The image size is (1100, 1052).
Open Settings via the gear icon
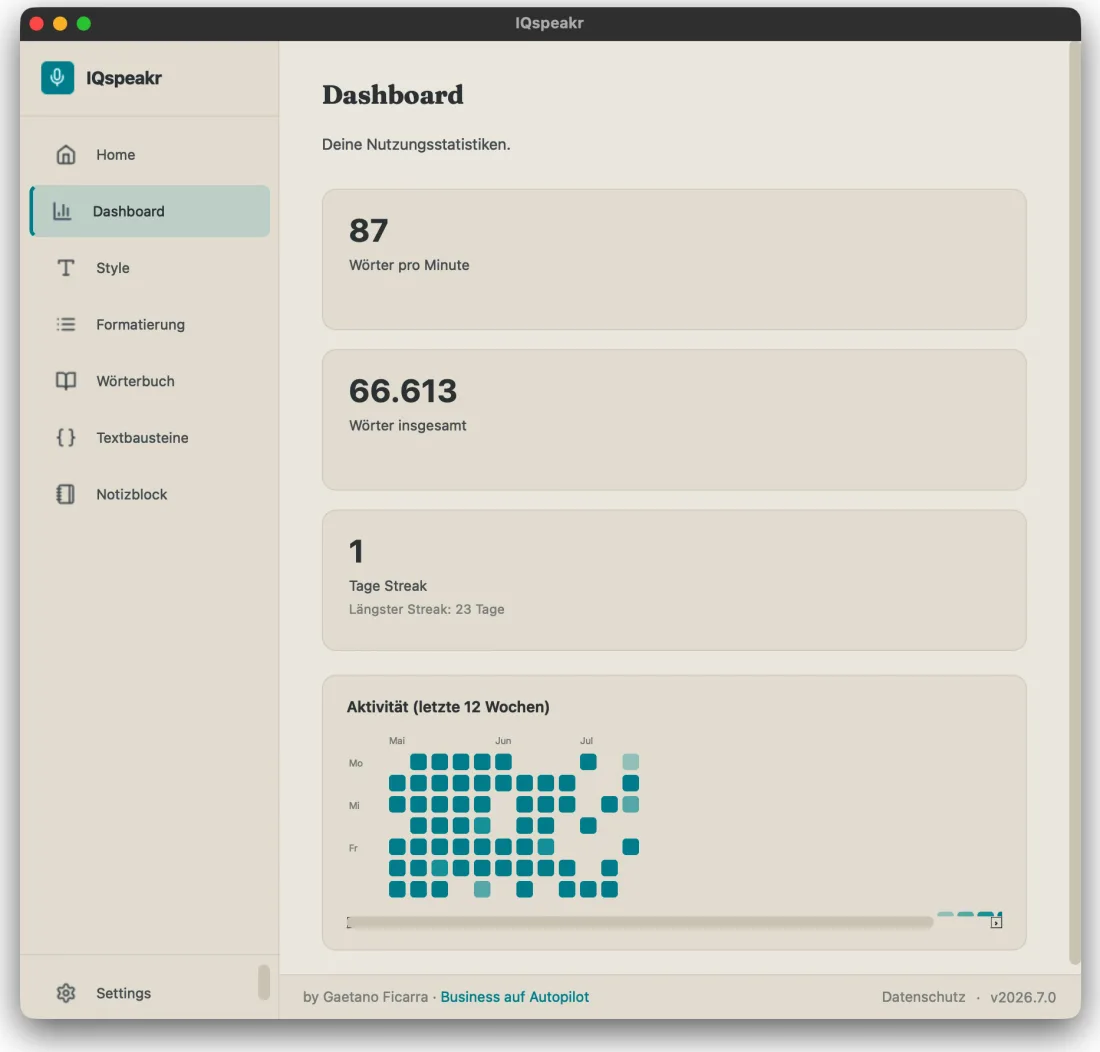tap(66, 993)
